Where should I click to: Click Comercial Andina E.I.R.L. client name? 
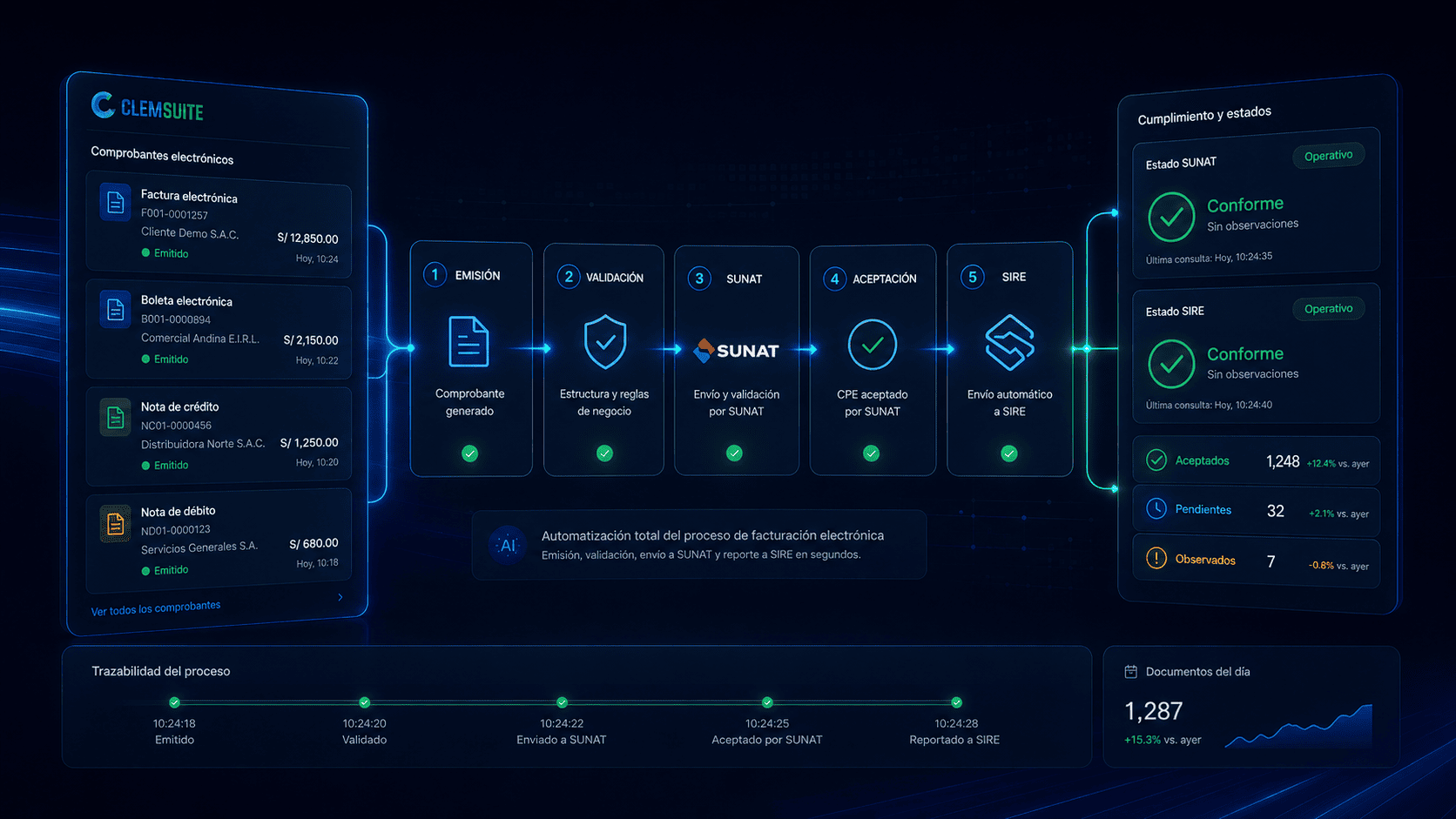click(200, 339)
